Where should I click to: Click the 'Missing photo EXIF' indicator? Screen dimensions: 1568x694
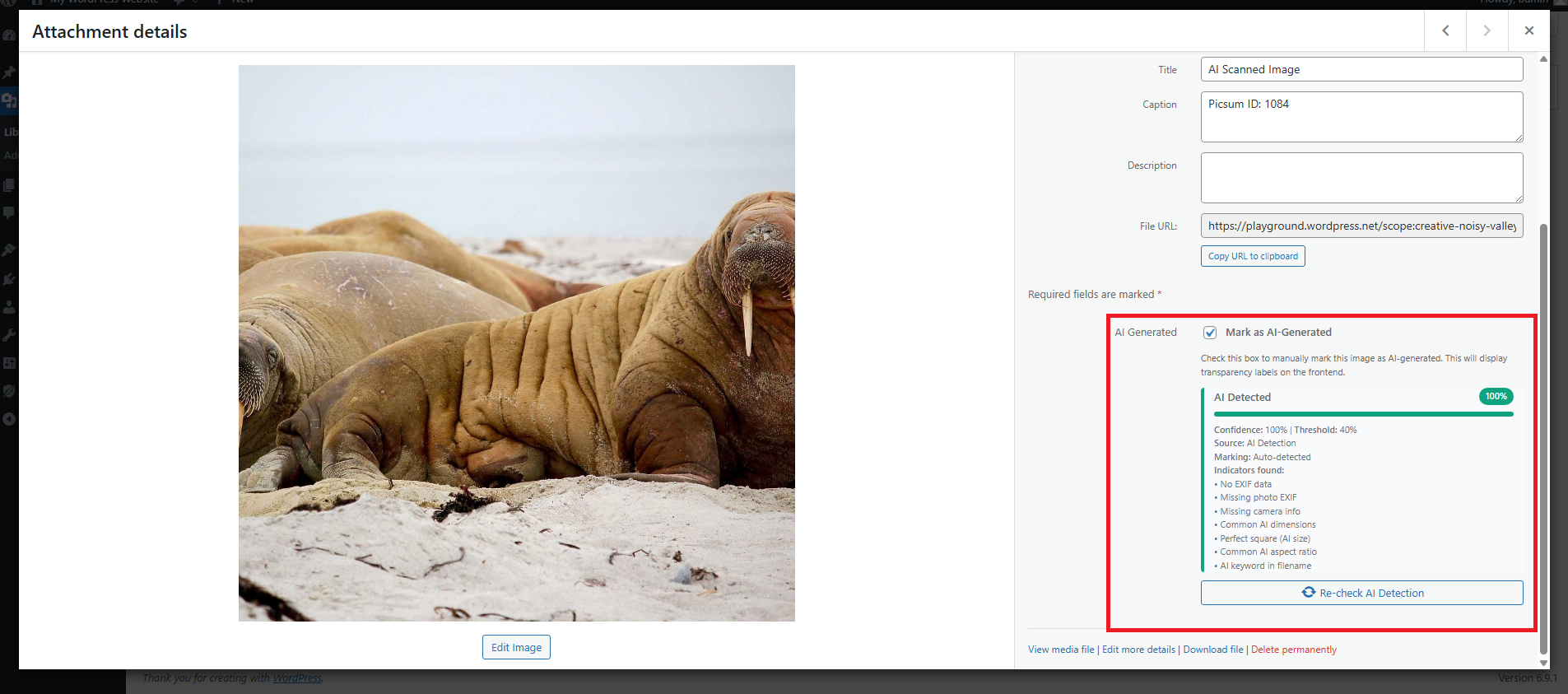[1255, 497]
